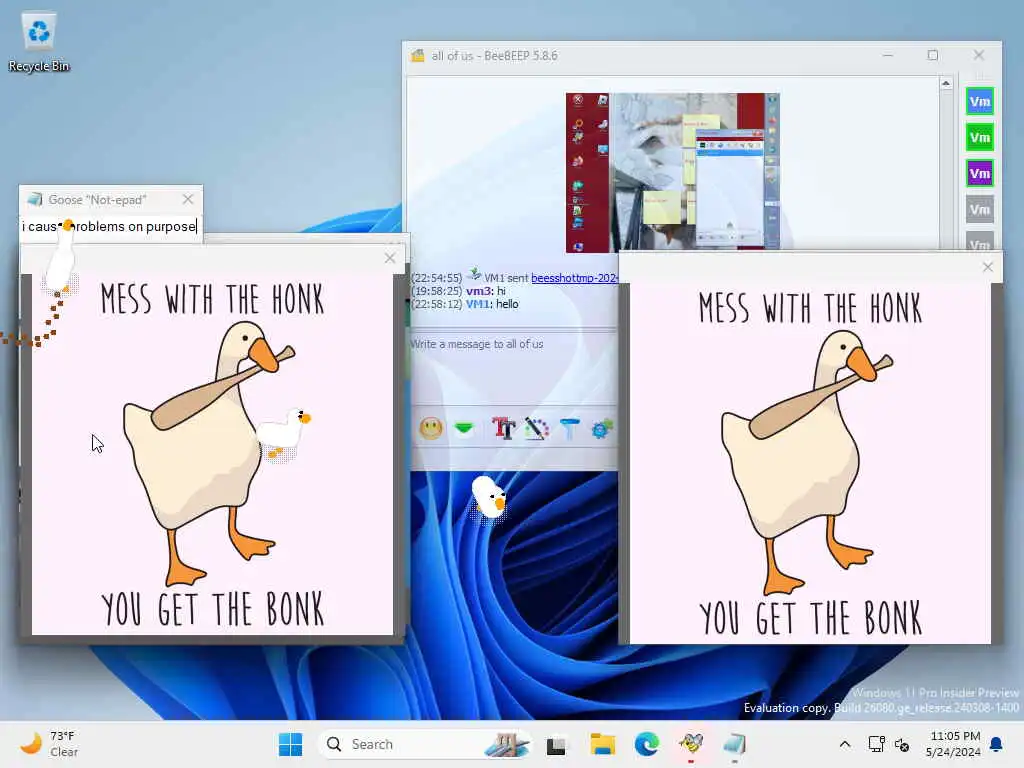Click the Goose Not-epad text area
This screenshot has height=768, width=1024.
click(110, 227)
